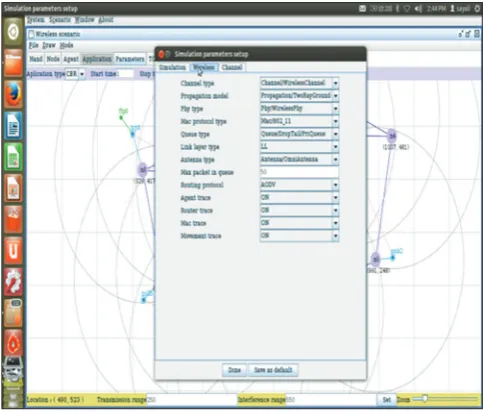Click the Max packet in queue field
This screenshot has height=413, width=483.
click(x=299, y=172)
